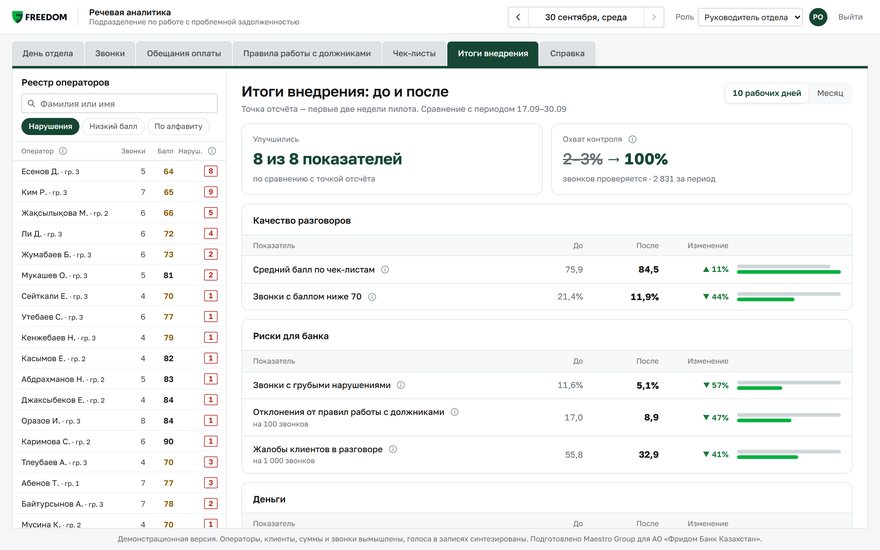Image resolution: width=880 pixels, height=550 pixels.
Task: Click info icon beside Охват контроля
Action: [x=632, y=139]
